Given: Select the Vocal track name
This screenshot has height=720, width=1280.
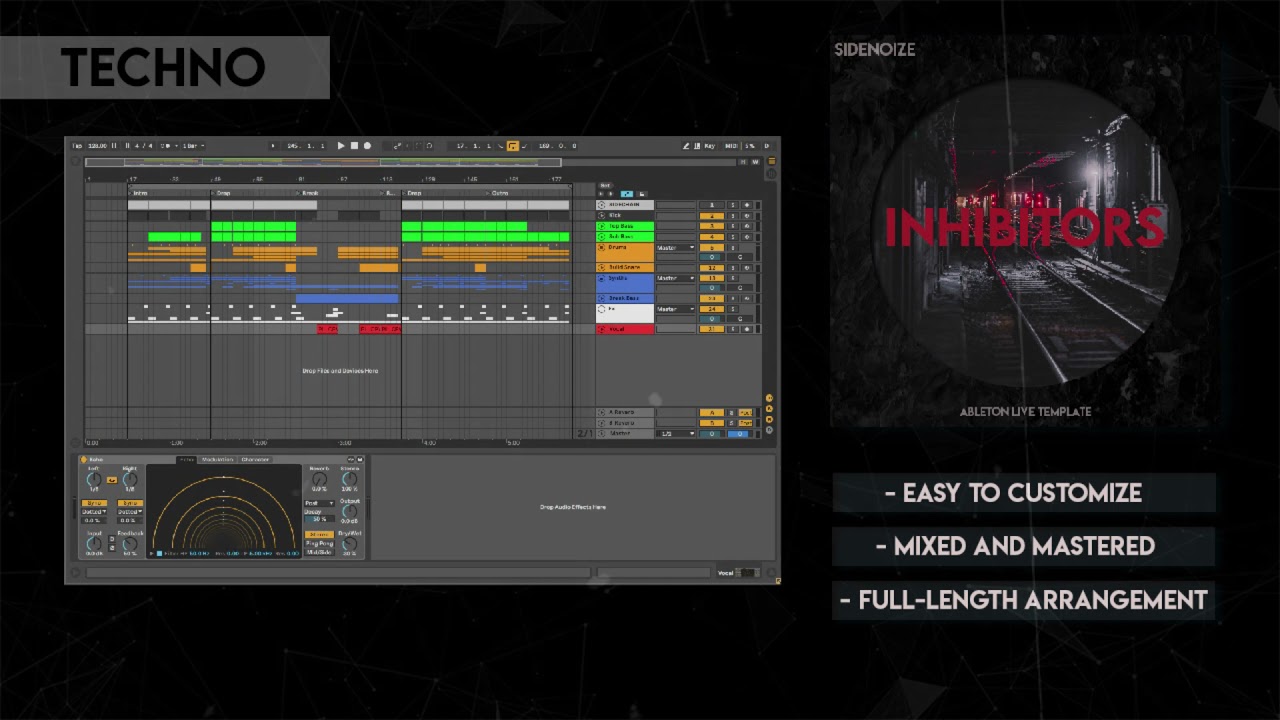Looking at the screenshot, I should coord(617,329).
